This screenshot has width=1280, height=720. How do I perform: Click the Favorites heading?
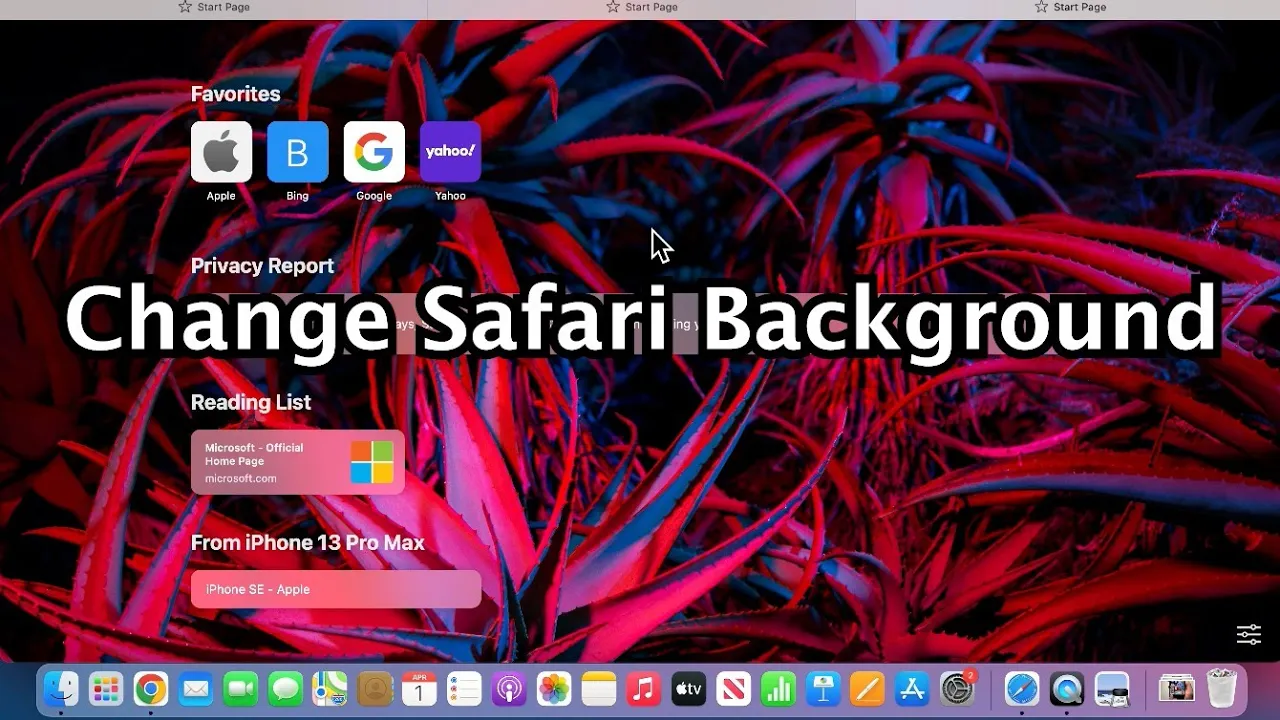pyautogui.click(x=235, y=94)
